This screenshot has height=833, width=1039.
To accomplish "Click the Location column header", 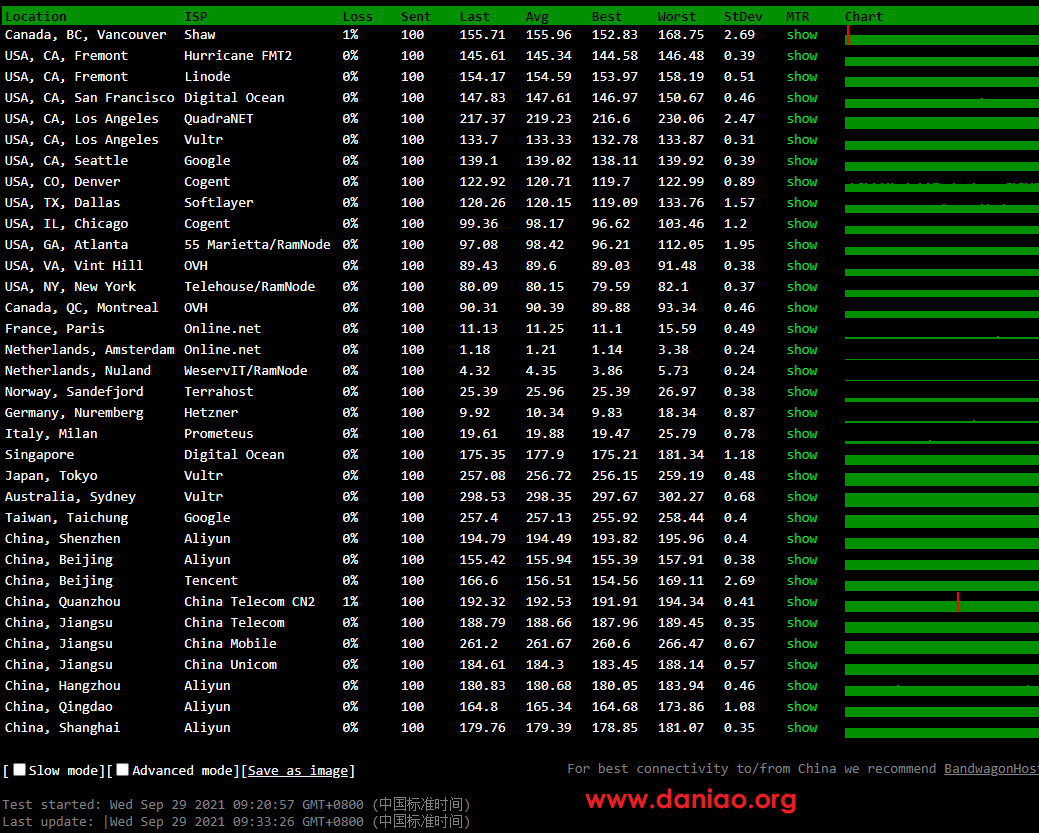I will (x=36, y=17).
